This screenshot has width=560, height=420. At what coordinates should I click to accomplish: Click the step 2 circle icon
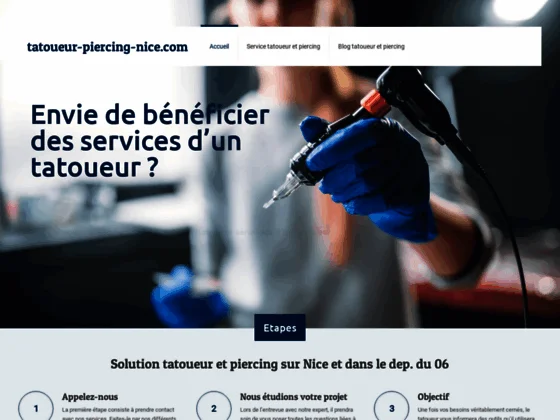[x=214, y=406]
